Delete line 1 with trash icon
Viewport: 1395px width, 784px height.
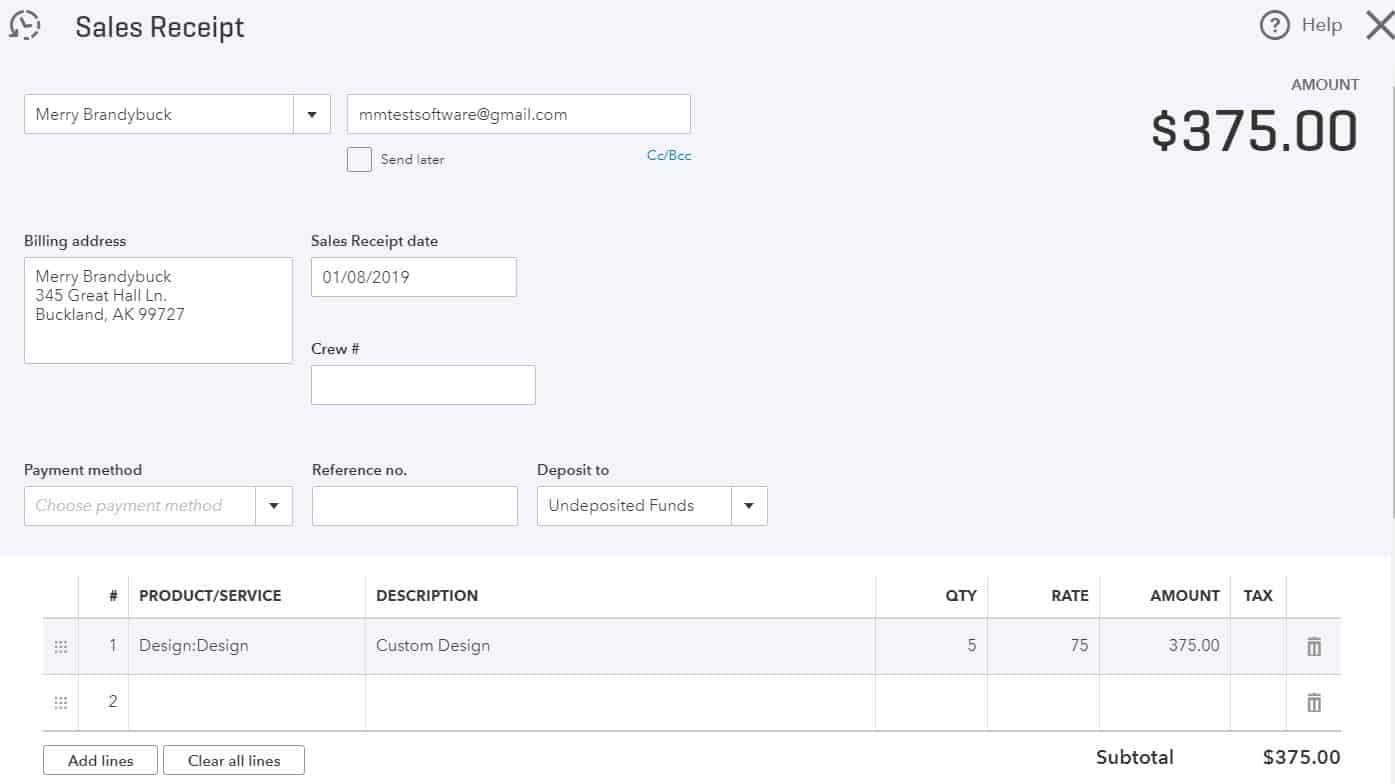(x=1314, y=646)
